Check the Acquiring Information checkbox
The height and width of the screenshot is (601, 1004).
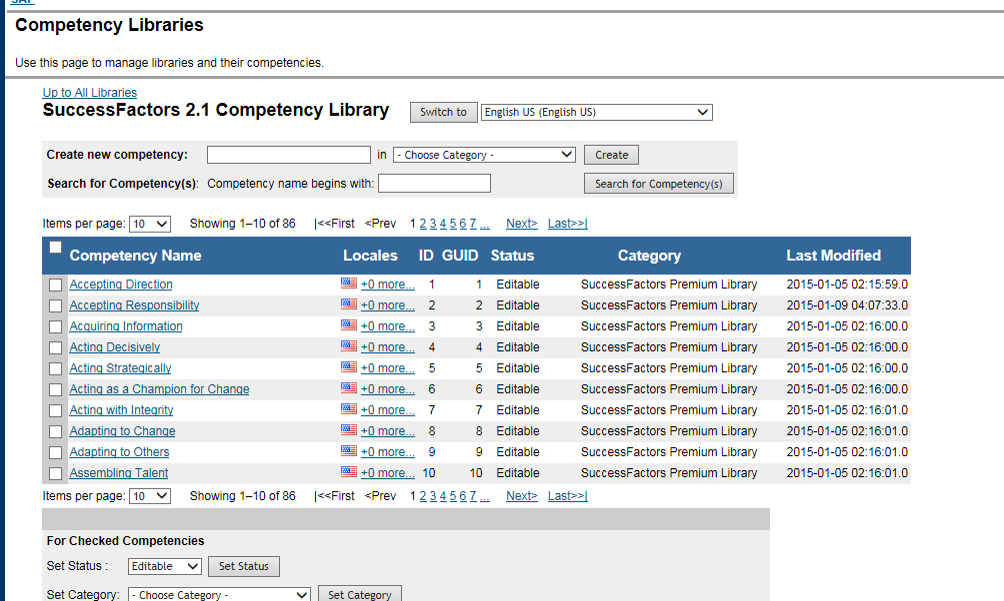[56, 327]
